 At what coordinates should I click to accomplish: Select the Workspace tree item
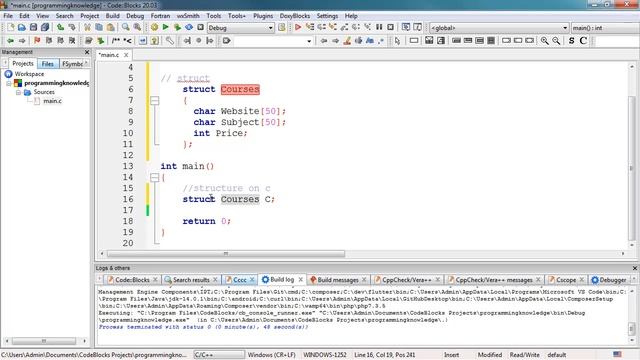[29, 74]
